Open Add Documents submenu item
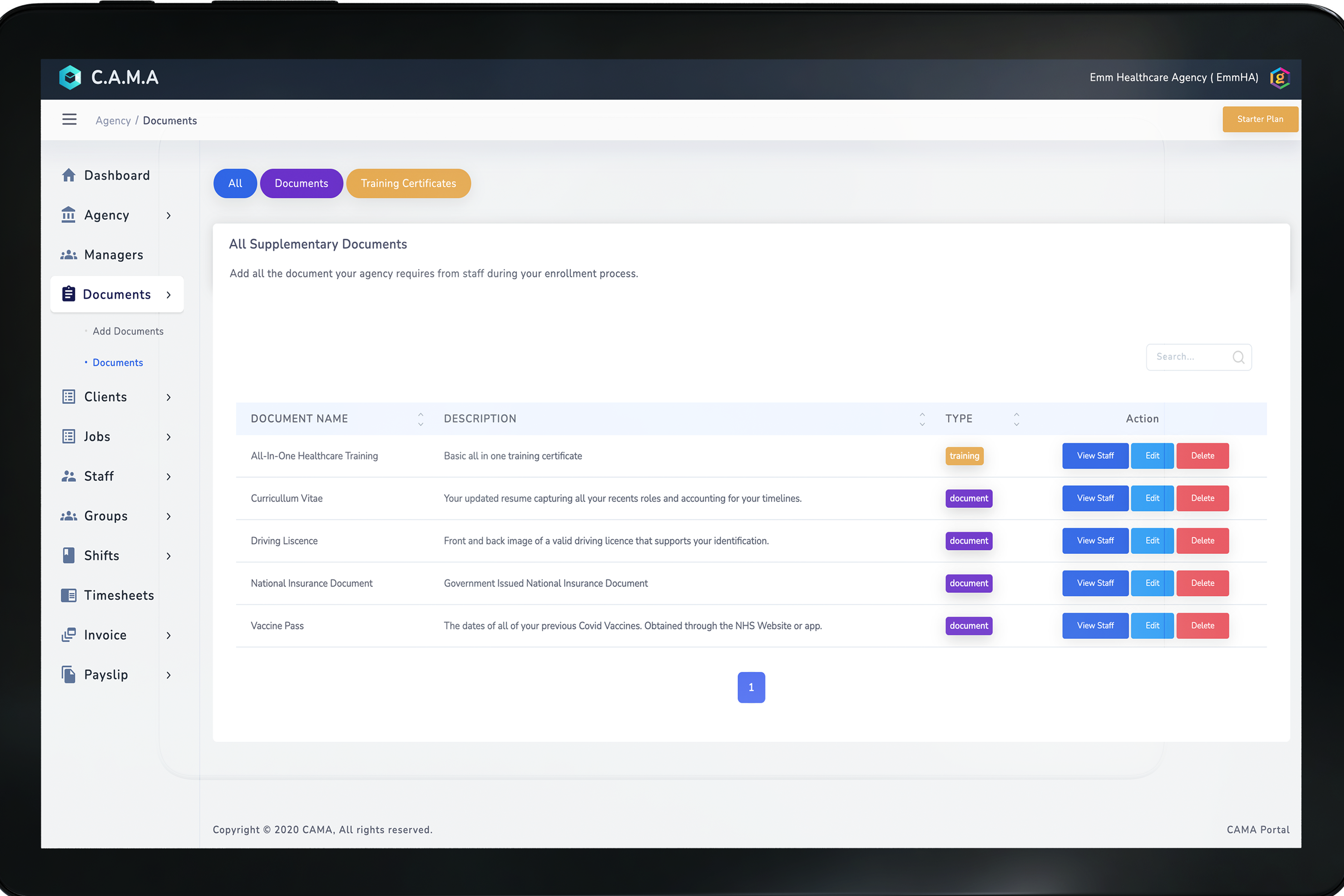This screenshot has width=1344, height=896. click(128, 332)
